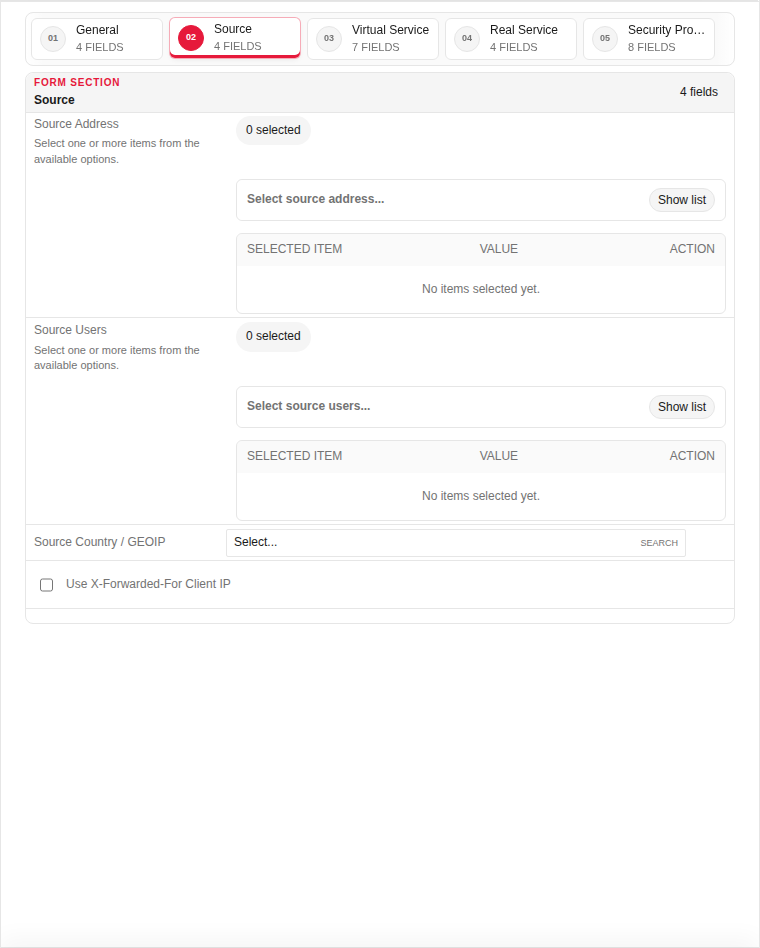Click the 04 step badge for Real Service
Viewport: 760px width, 948px height.
(467, 39)
